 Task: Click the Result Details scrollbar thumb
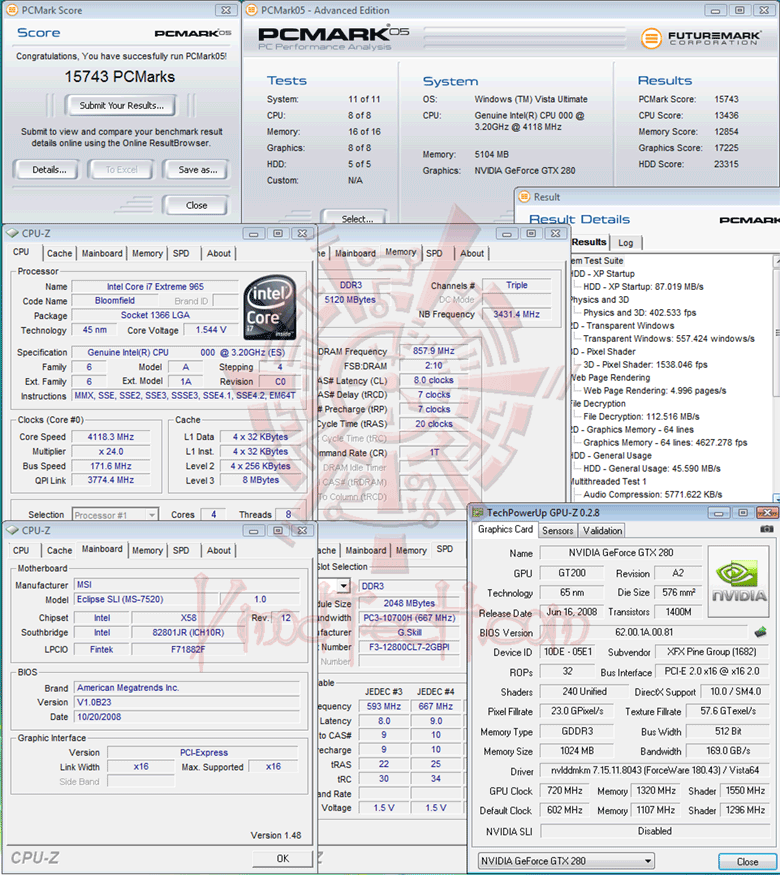tap(776, 333)
